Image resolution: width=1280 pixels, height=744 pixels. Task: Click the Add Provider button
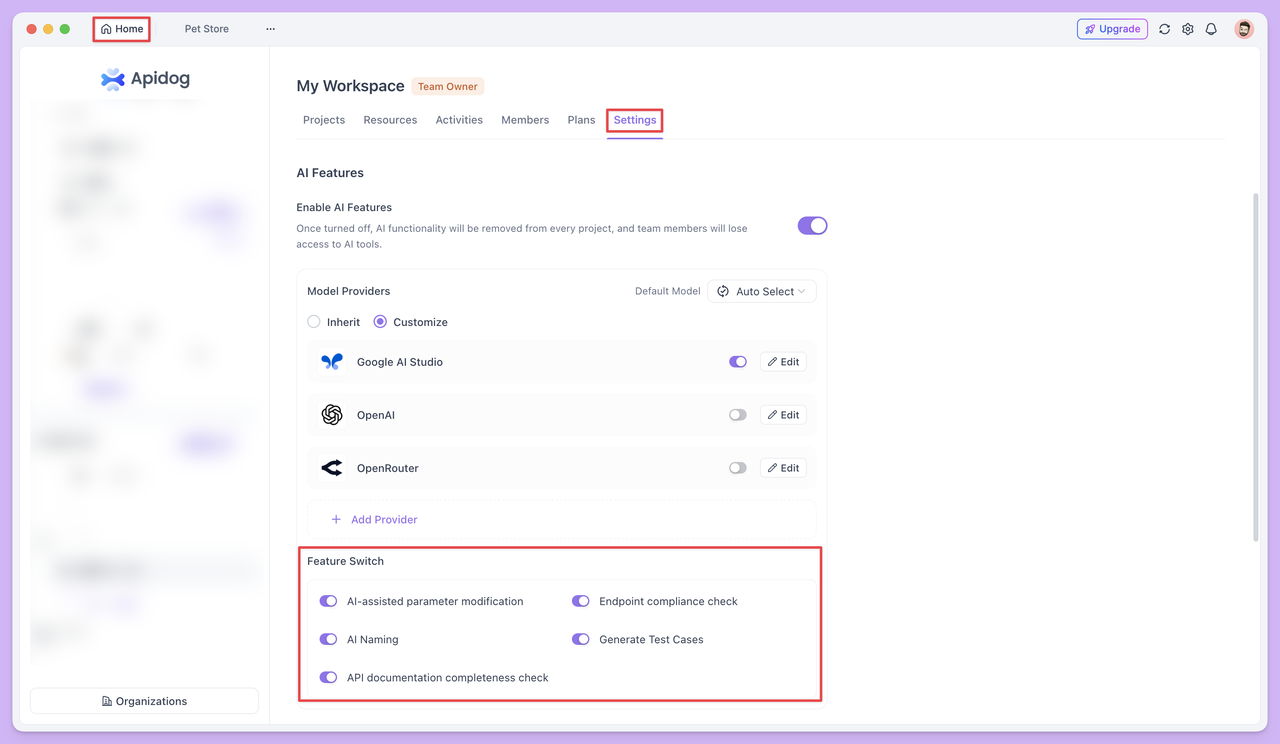[x=374, y=519]
